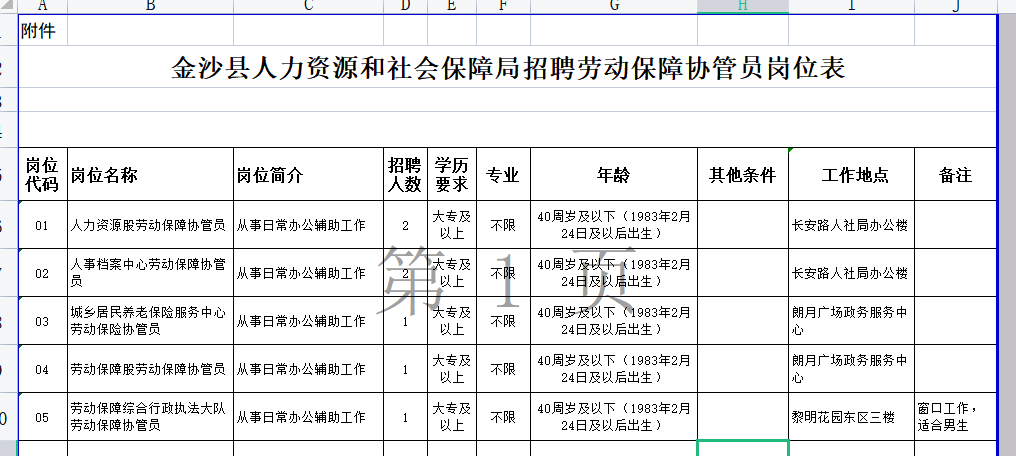Select 朗月广场政务服务中心 for position 03
The width and height of the screenshot is (1016, 456).
[x=851, y=321]
